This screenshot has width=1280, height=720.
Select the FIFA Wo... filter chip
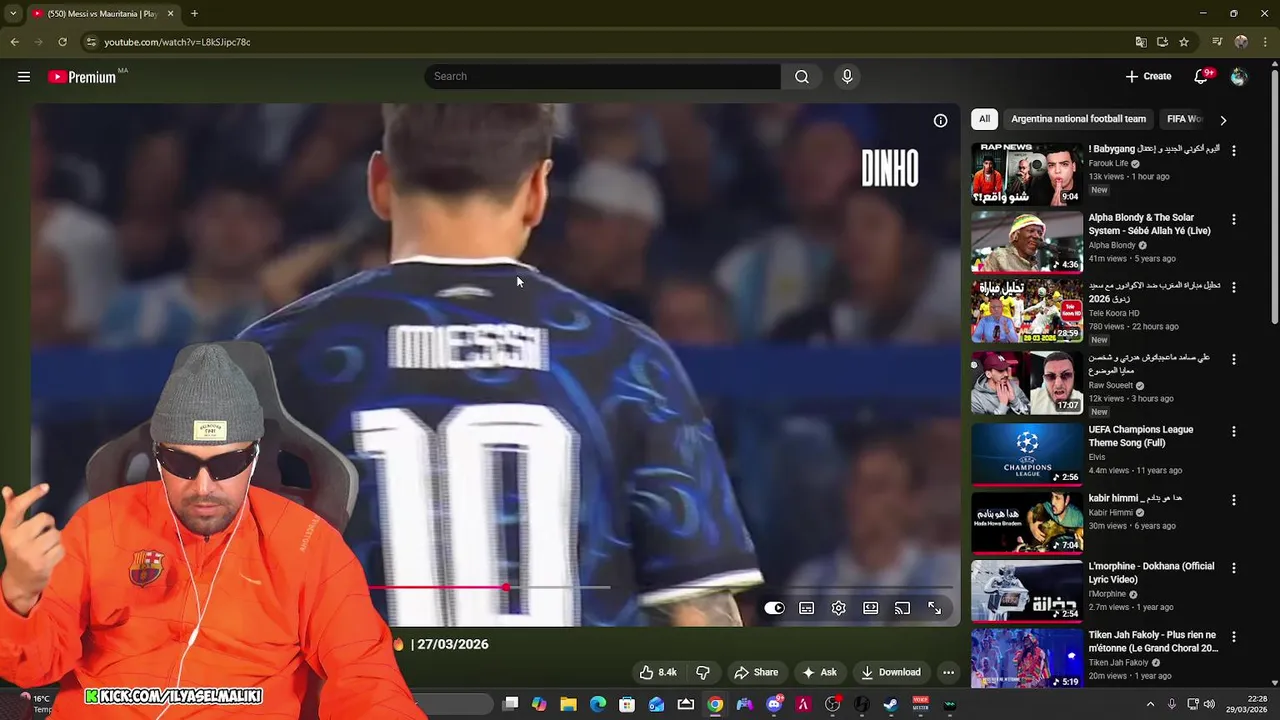point(1184,119)
